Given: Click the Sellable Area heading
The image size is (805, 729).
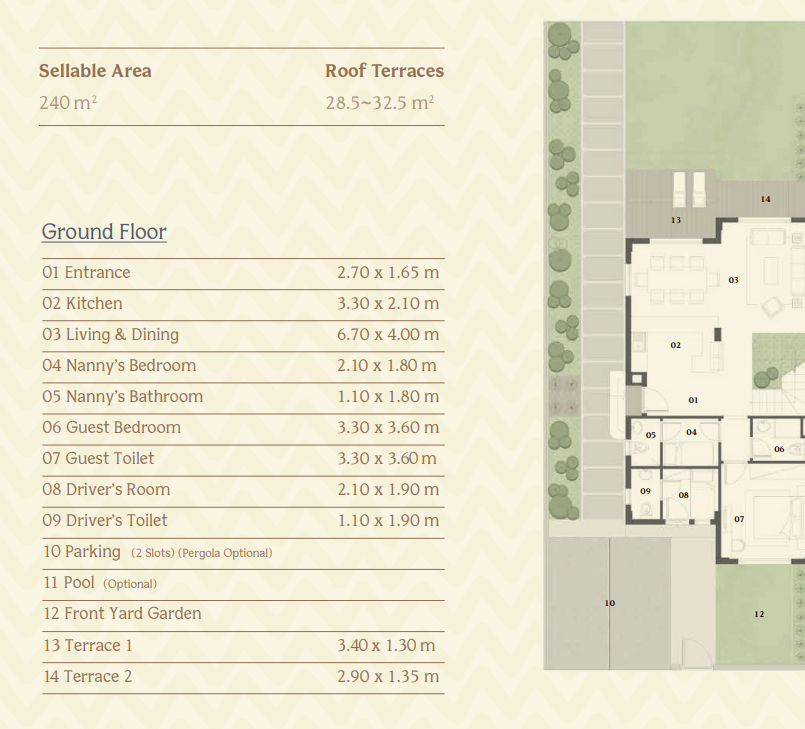Looking at the screenshot, I should 95,71.
